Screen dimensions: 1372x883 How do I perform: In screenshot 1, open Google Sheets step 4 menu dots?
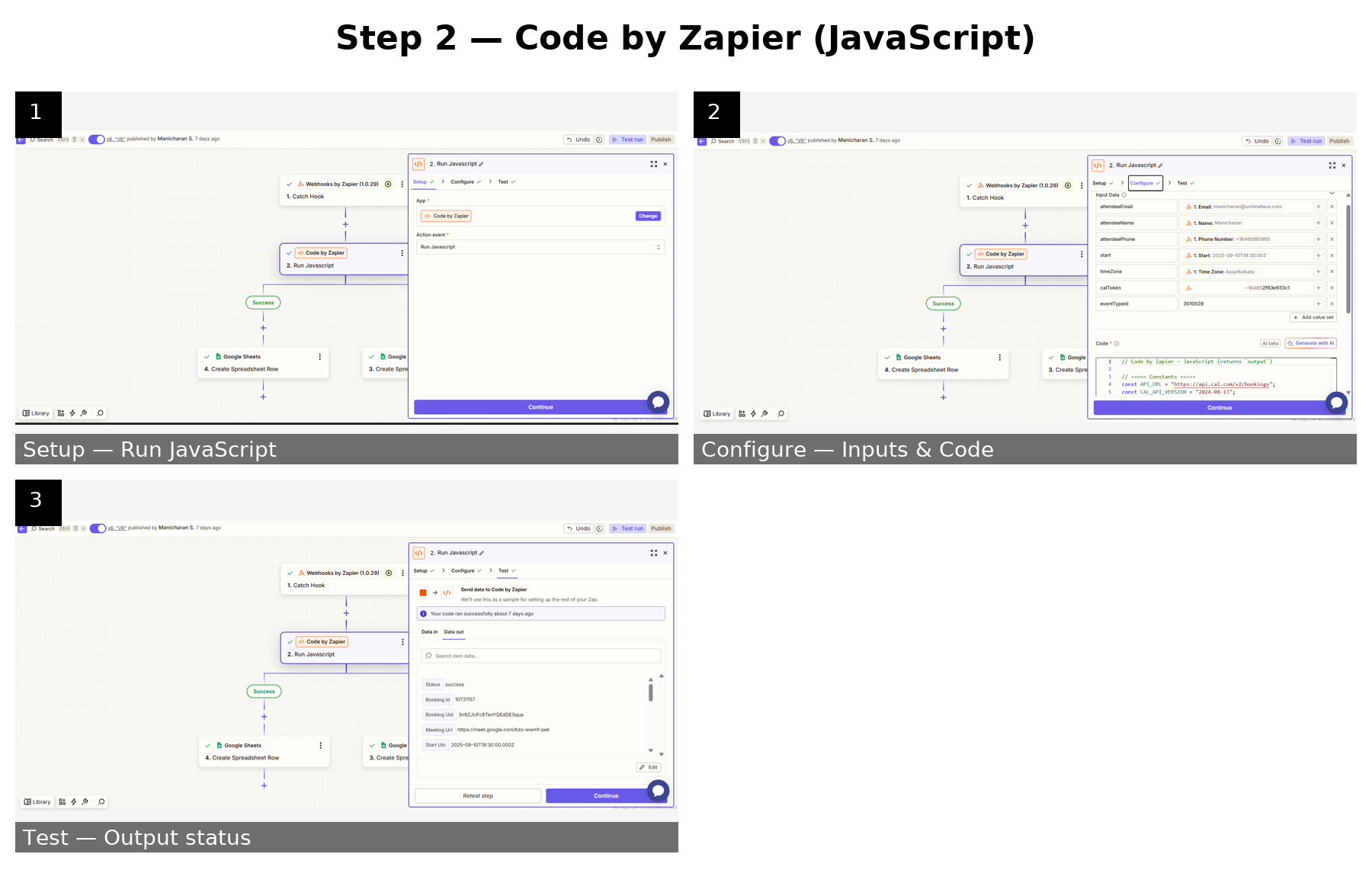point(319,357)
